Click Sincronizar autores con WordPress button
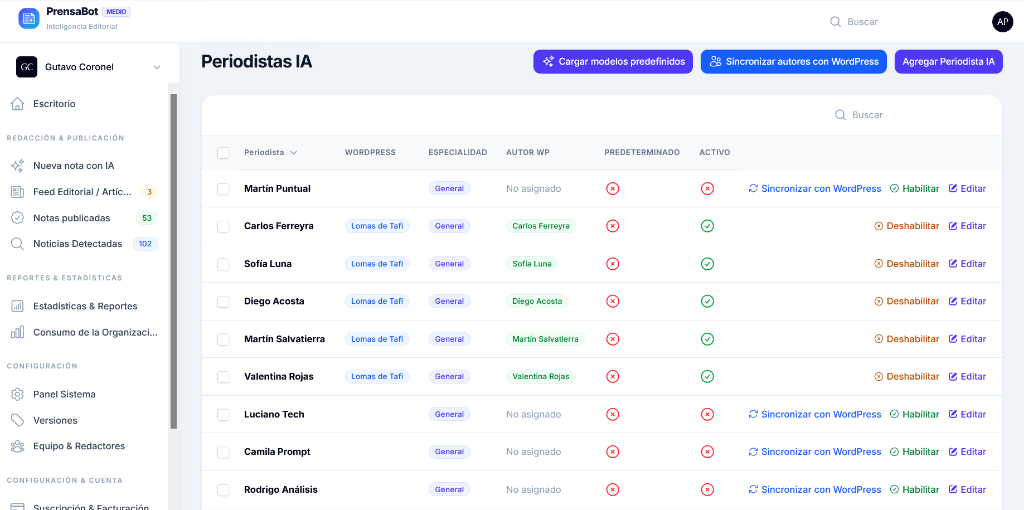 pos(793,61)
